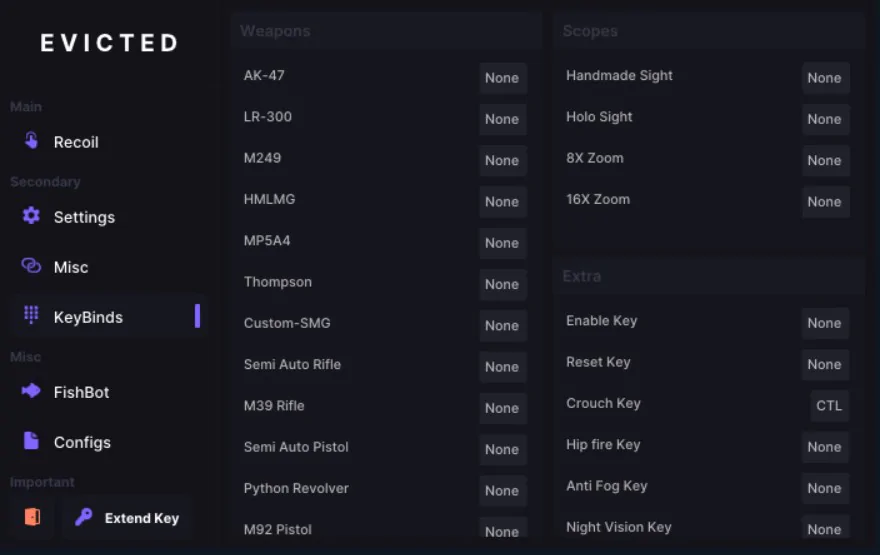Click the EVICTED logo title
Viewport: 880px width, 555px height.
point(109,43)
